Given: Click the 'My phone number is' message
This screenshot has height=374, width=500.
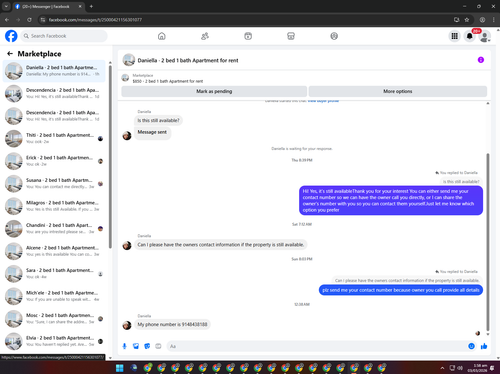Looking at the screenshot, I should coord(172,324).
